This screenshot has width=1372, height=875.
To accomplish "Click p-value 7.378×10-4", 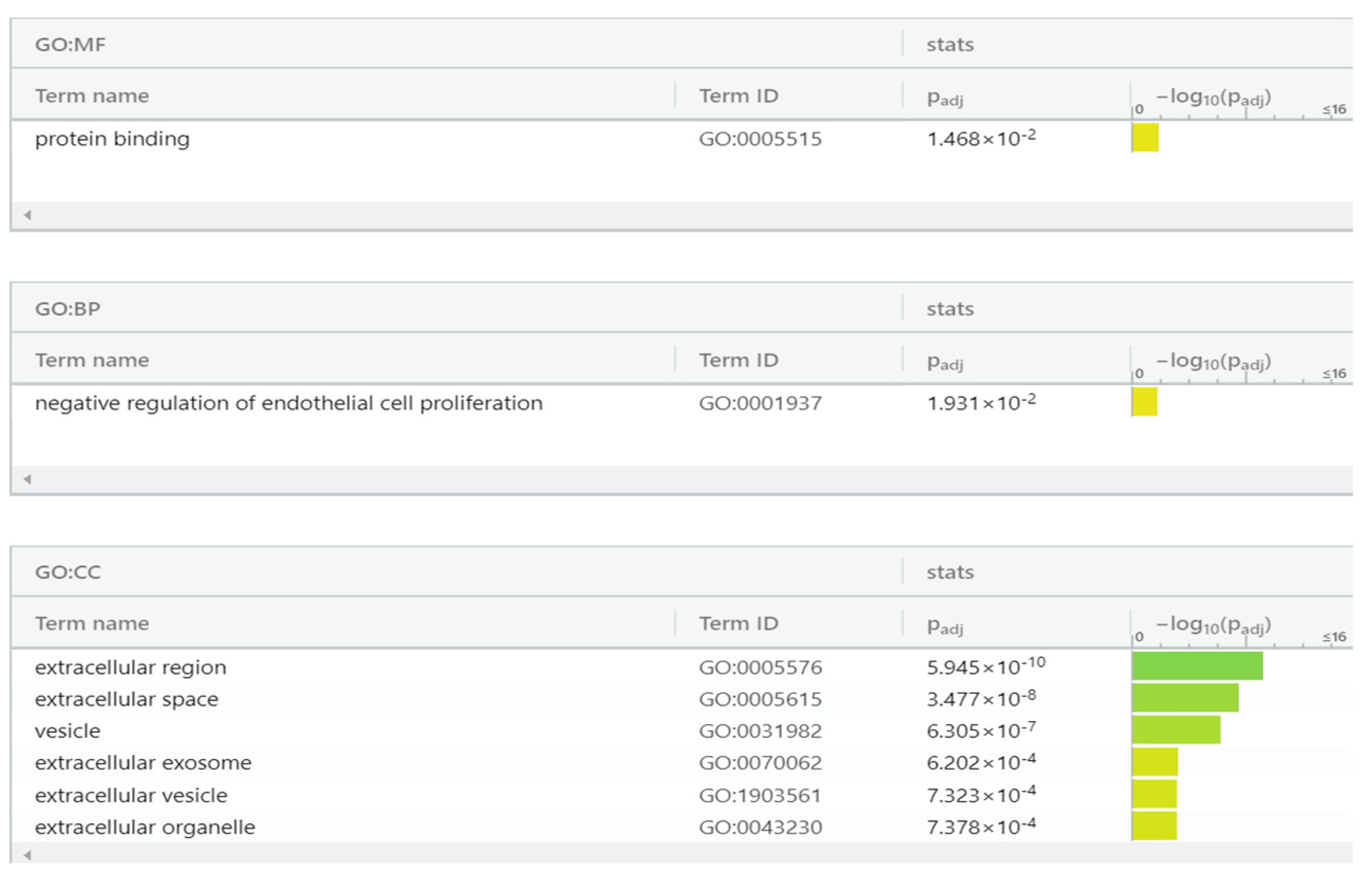I will coord(981,826).
